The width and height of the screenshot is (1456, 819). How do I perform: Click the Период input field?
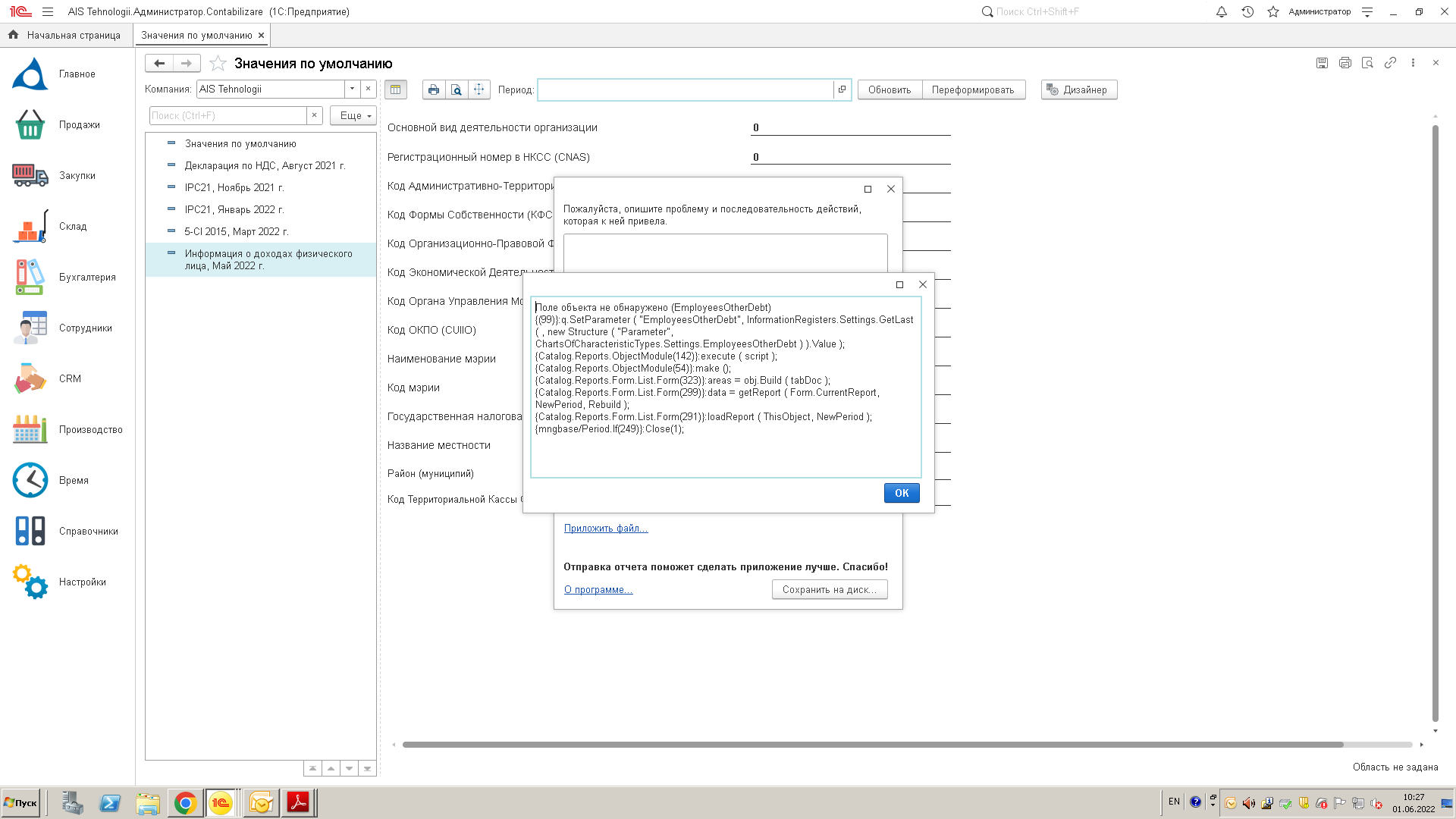point(685,89)
